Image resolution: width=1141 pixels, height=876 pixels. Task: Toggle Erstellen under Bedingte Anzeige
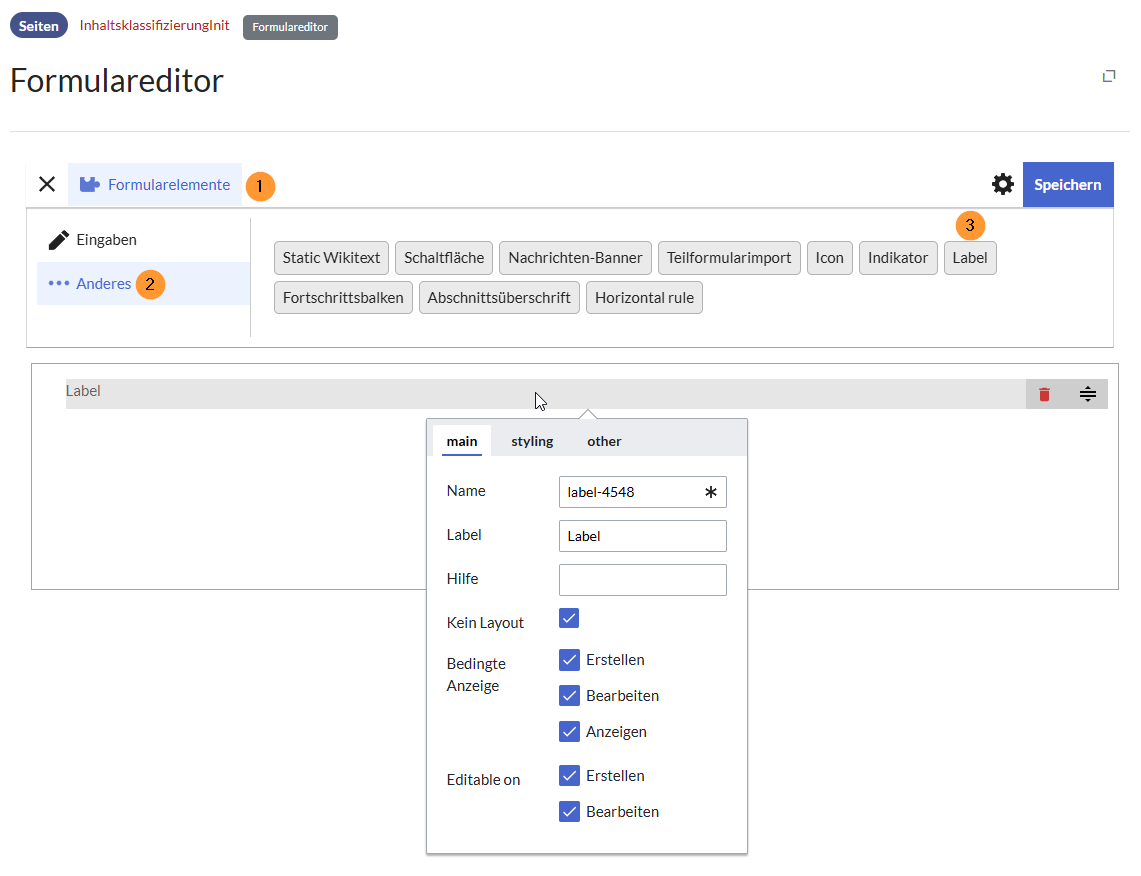[x=569, y=660]
